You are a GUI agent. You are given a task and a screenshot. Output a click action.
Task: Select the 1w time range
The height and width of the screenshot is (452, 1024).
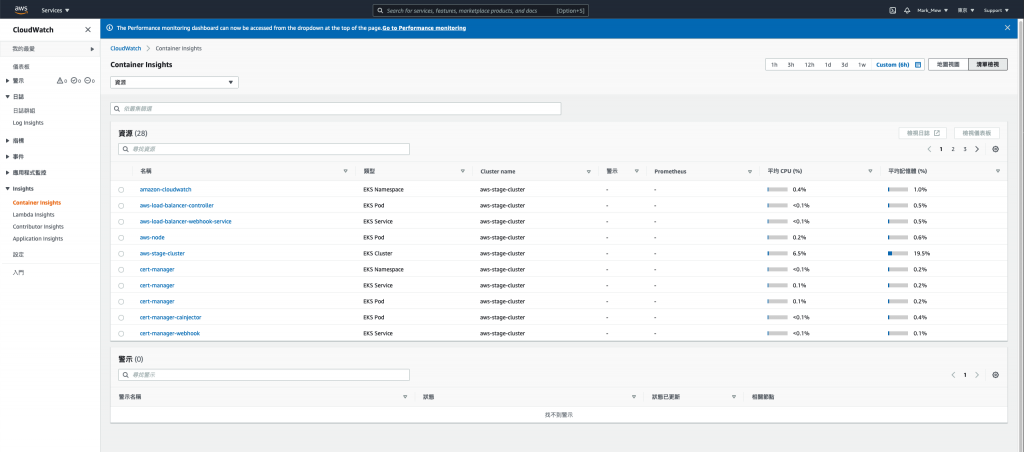[x=861, y=65]
